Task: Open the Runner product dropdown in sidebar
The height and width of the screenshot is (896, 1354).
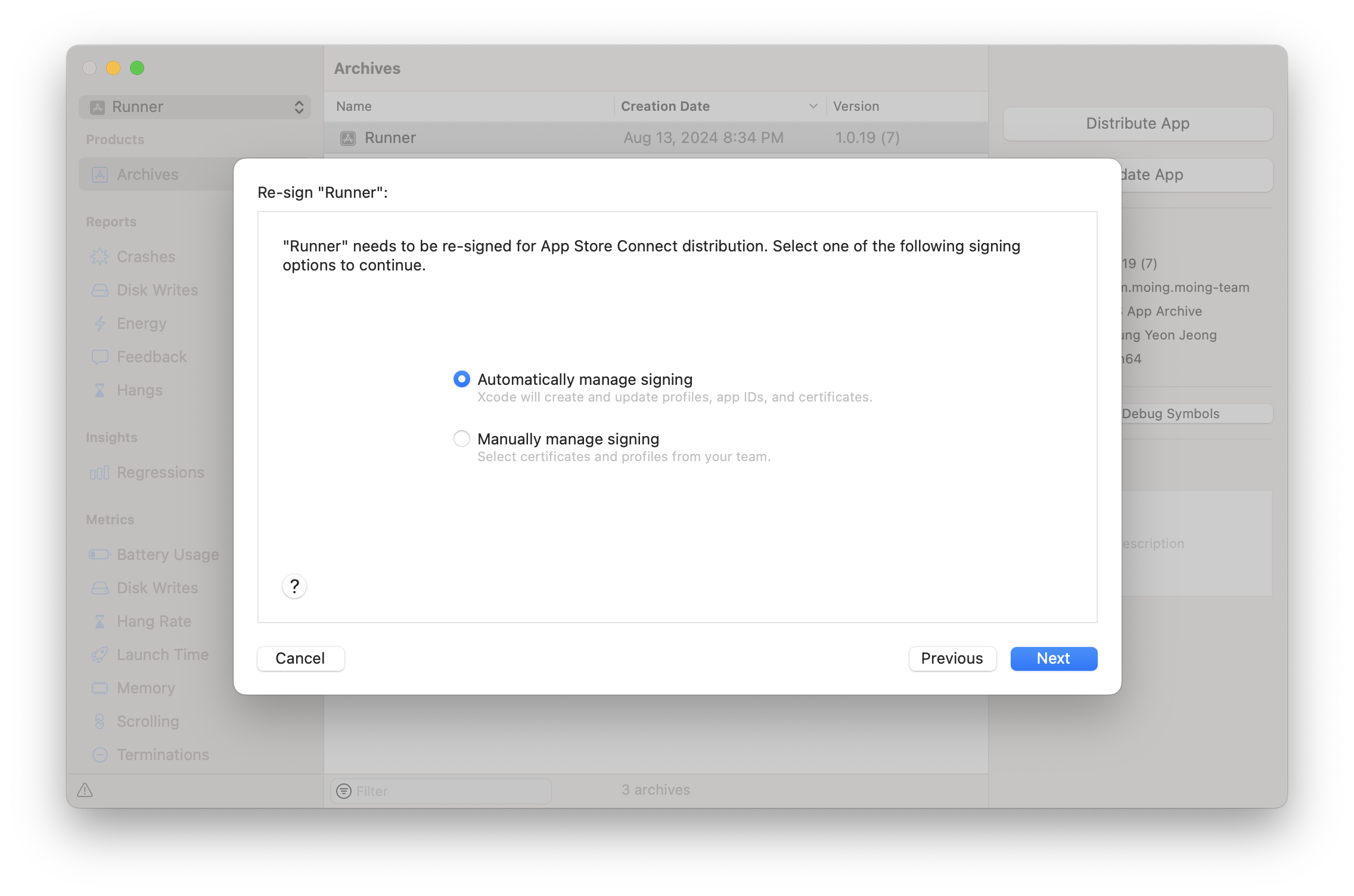Action: pyautogui.click(x=195, y=107)
